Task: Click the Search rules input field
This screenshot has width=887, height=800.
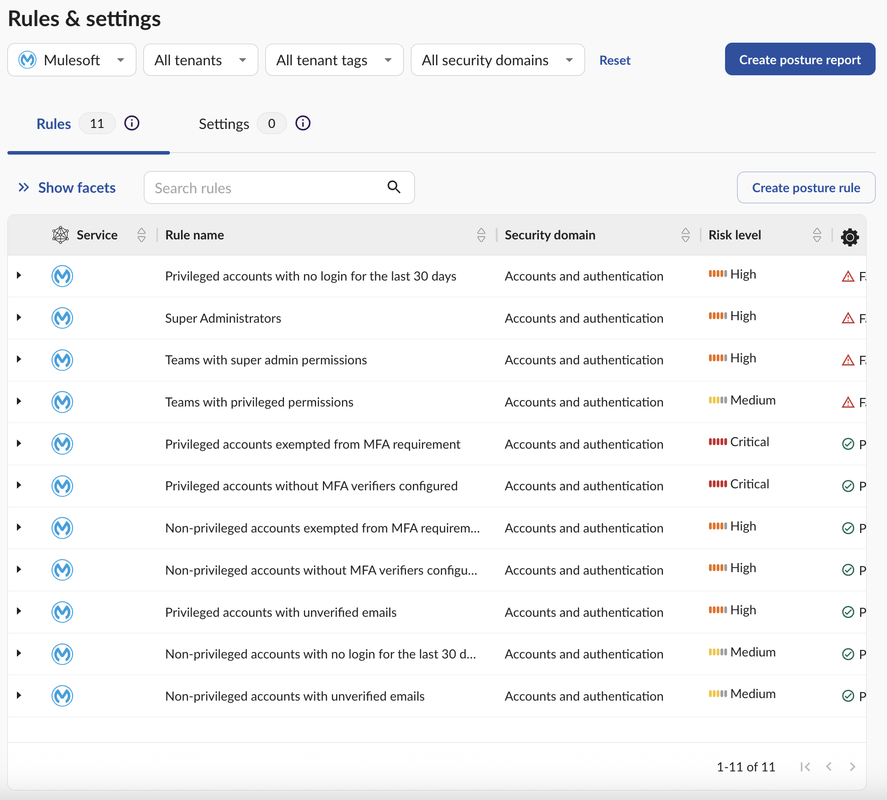Action: pos(265,188)
